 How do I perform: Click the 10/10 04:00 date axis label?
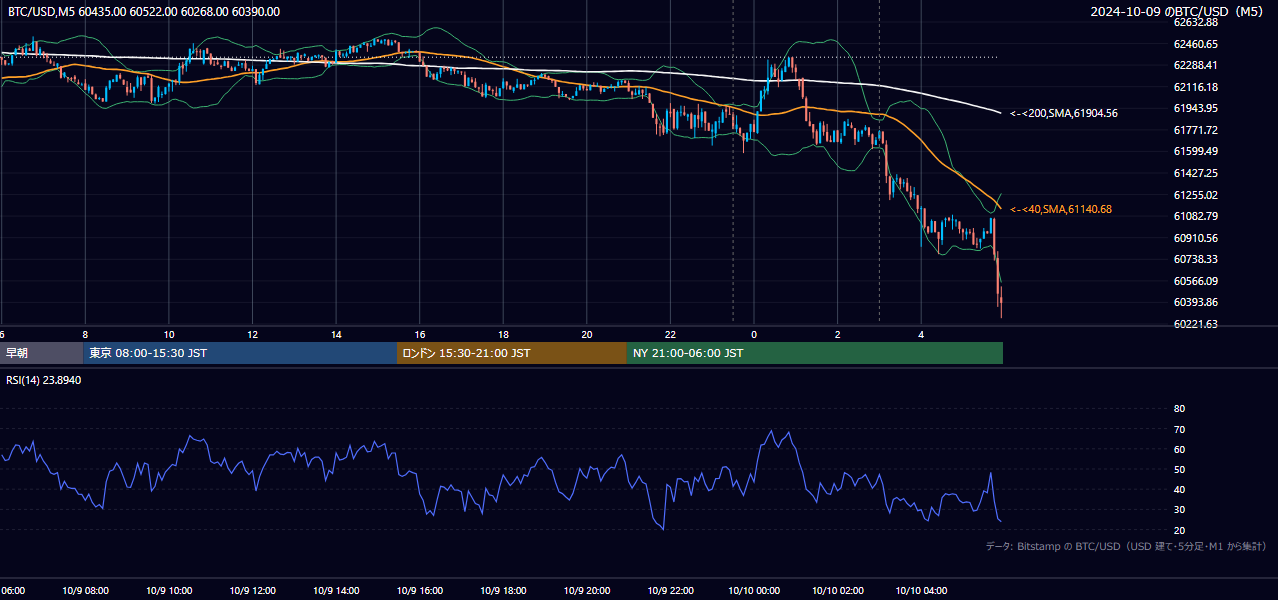[921, 591]
